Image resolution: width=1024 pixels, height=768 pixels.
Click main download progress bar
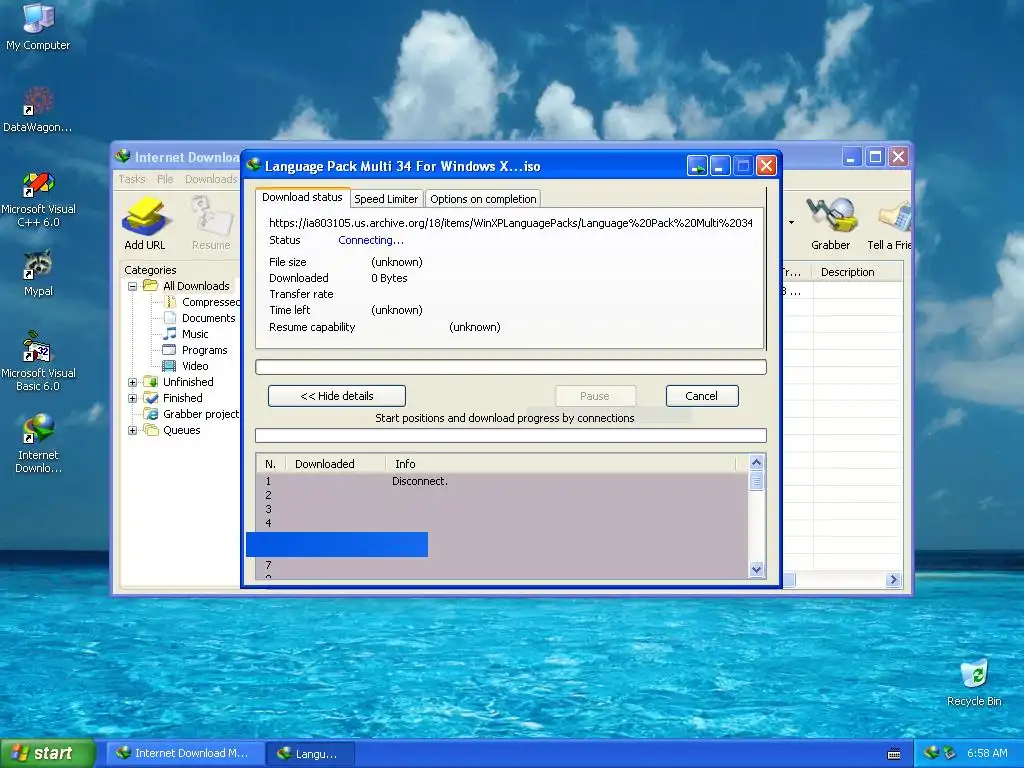[x=511, y=367]
